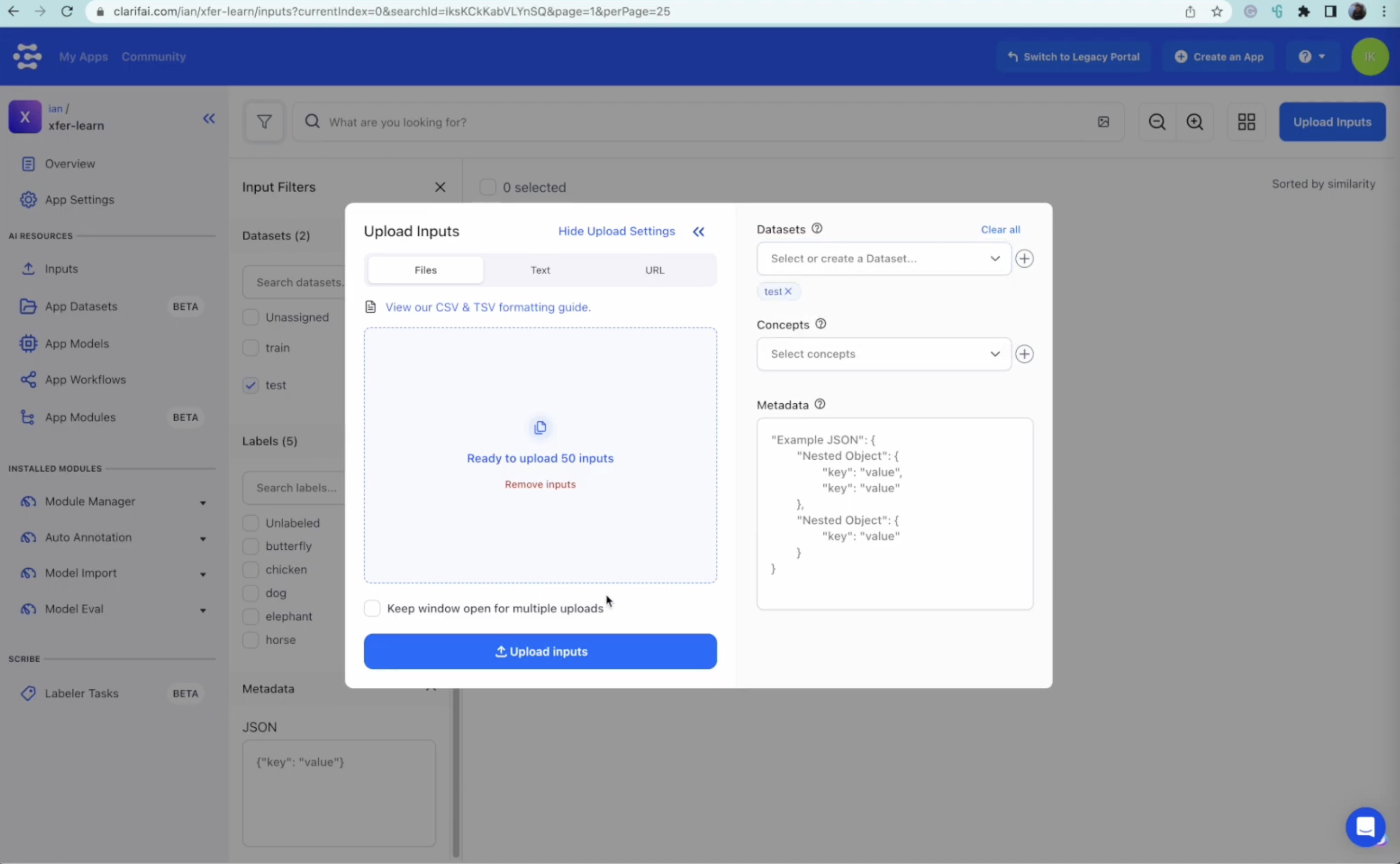The width and height of the screenshot is (1400, 864).
Task: Switch to the Text tab
Action: point(540,270)
